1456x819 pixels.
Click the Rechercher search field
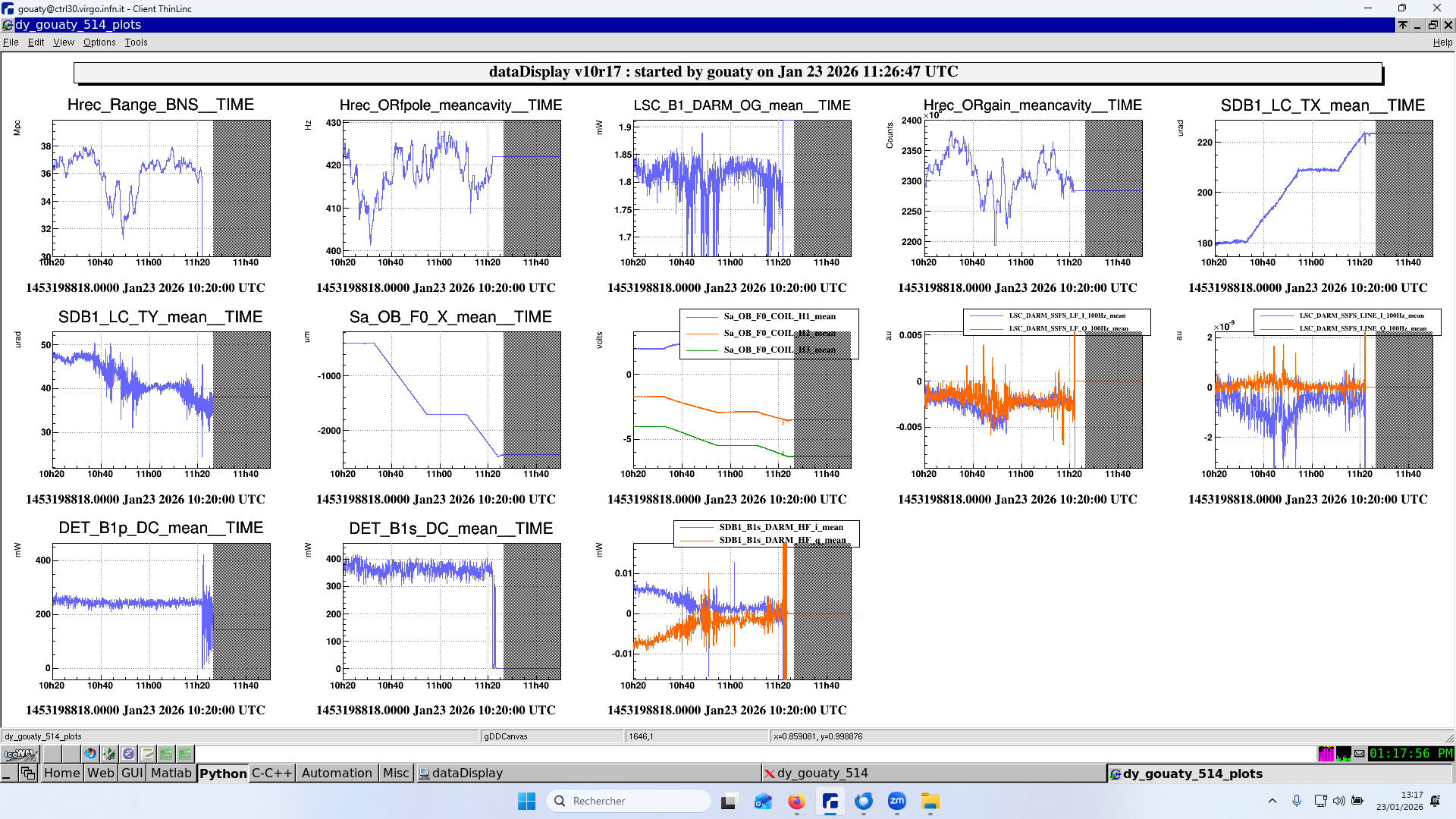pyautogui.click(x=629, y=802)
